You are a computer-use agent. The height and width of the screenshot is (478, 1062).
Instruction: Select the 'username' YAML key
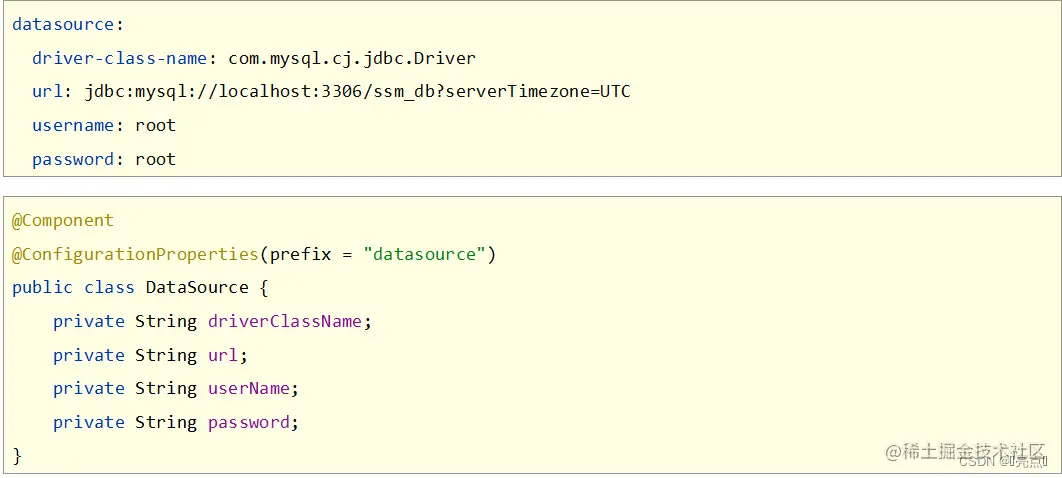click(x=73, y=125)
